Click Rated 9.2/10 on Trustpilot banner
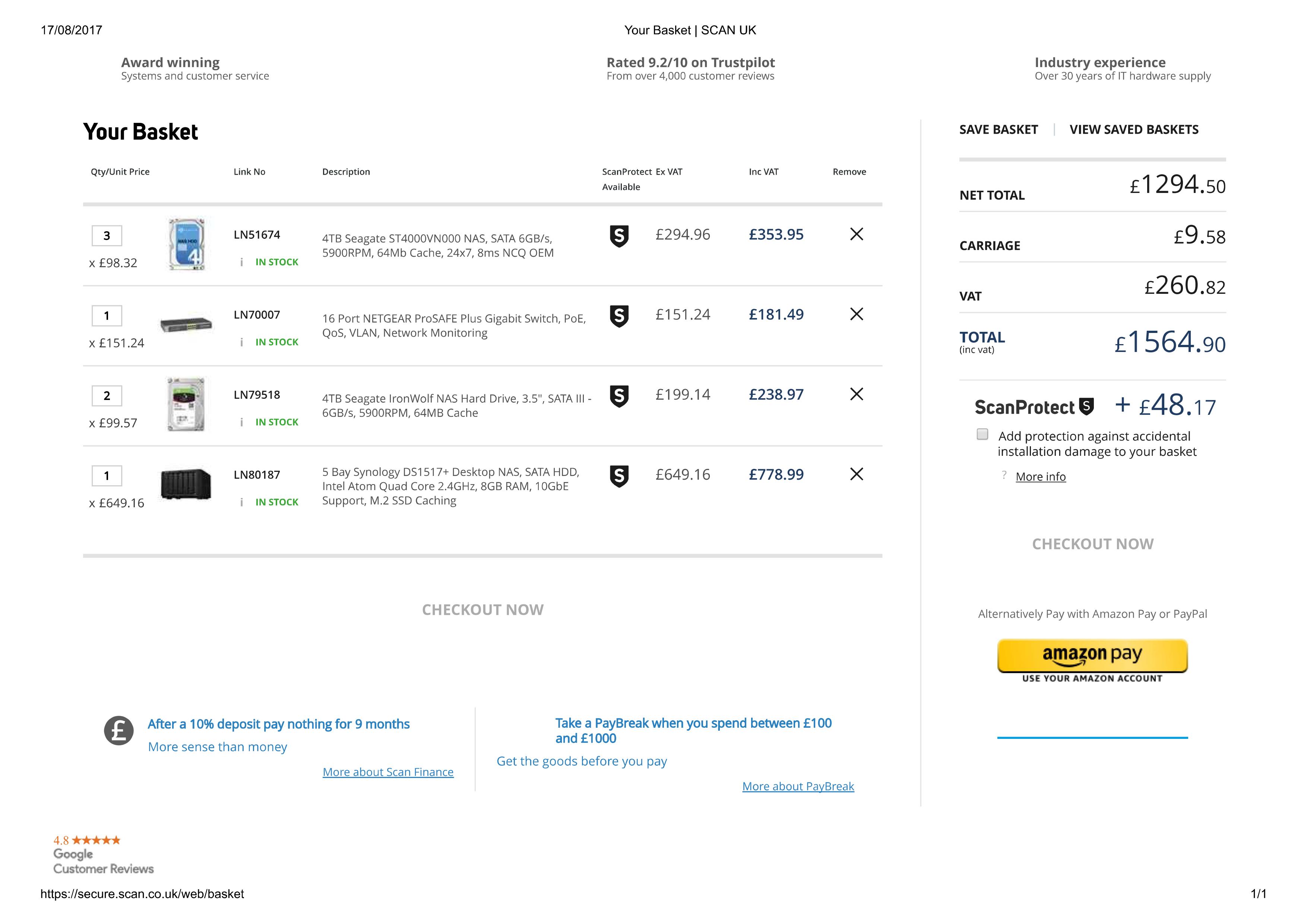The image size is (1307, 924). pyautogui.click(x=690, y=68)
